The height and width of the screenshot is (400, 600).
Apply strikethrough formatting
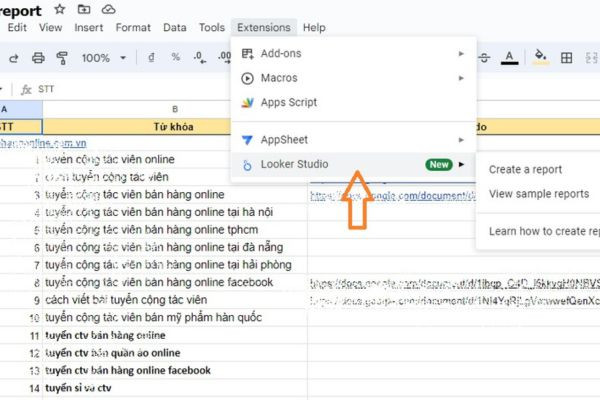coord(484,58)
